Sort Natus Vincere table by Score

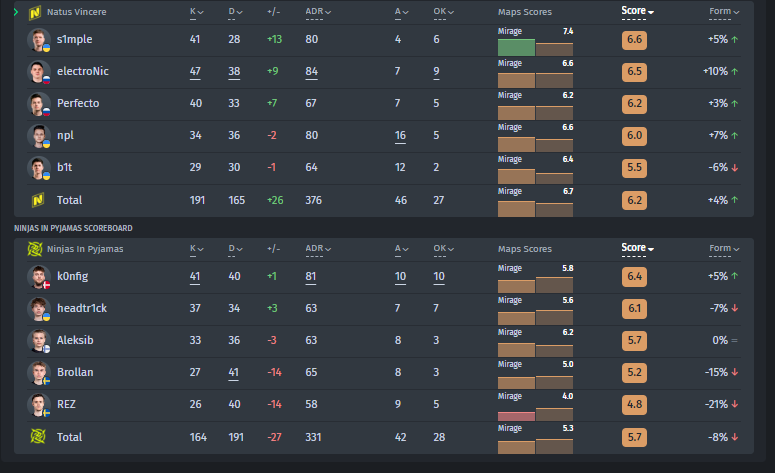[x=636, y=12]
